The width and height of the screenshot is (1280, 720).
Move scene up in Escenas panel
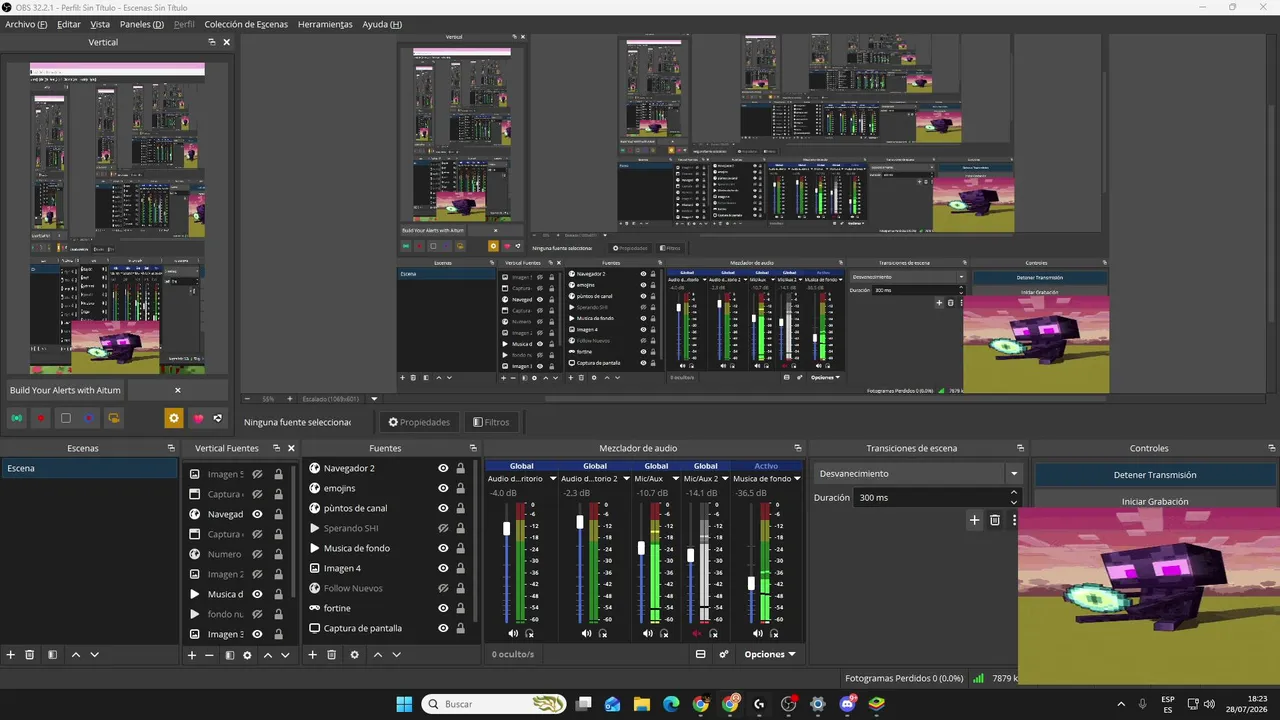[76, 655]
